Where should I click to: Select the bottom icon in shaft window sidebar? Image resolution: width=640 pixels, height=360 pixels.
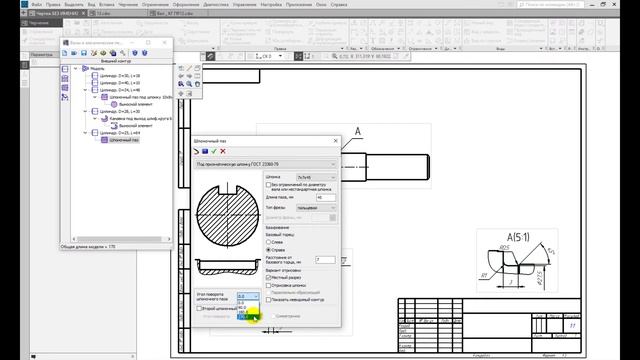65,97
